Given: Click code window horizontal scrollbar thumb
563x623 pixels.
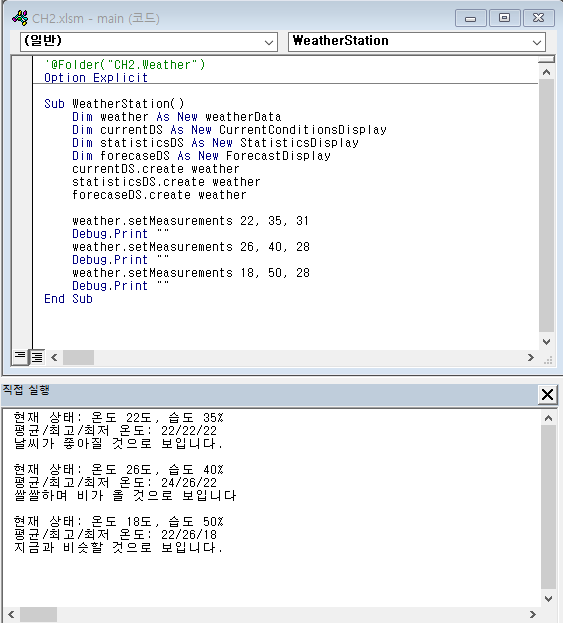Looking at the screenshot, I should 78,358.
